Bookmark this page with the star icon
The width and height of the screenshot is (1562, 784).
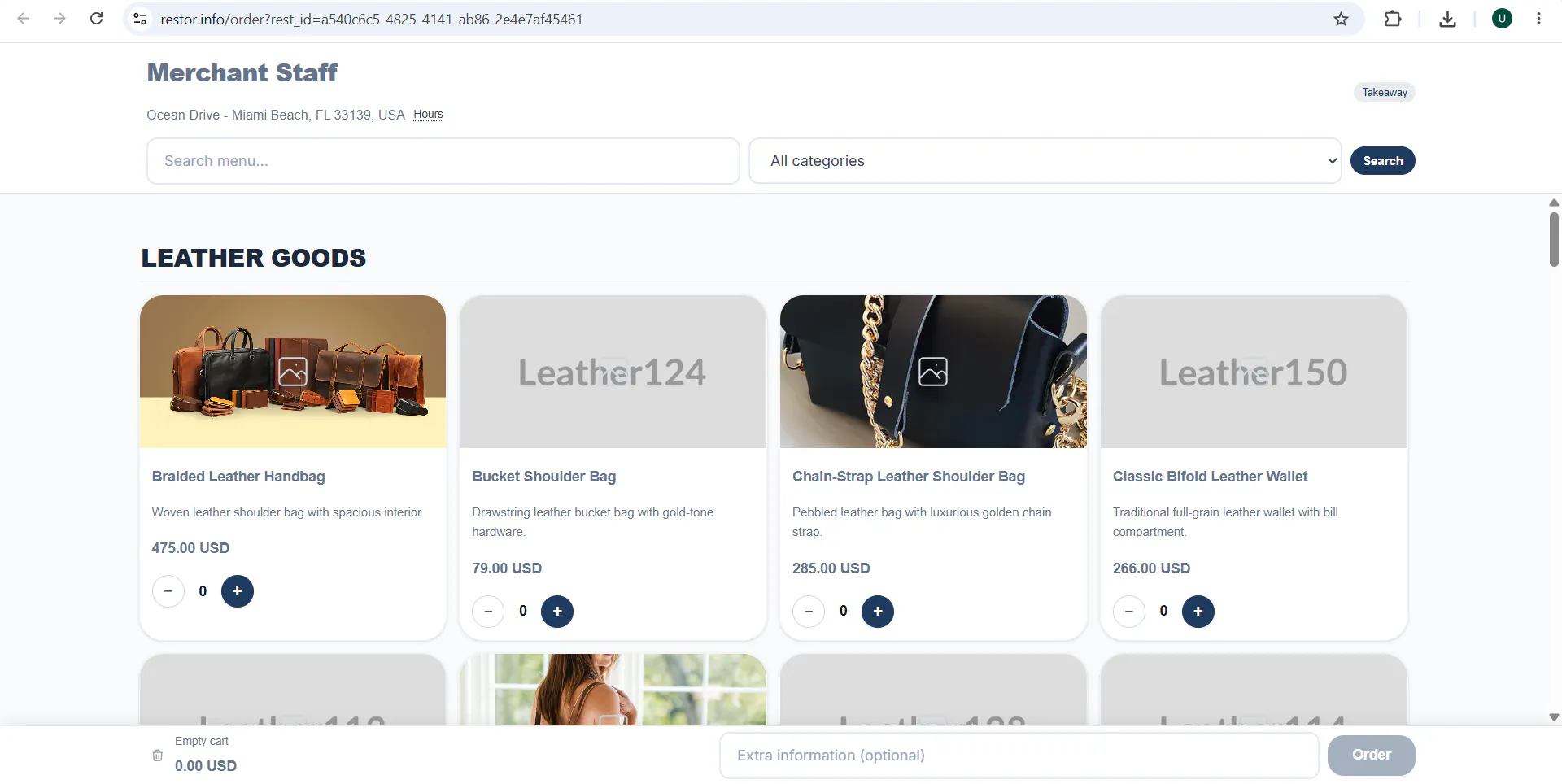pyautogui.click(x=1341, y=19)
